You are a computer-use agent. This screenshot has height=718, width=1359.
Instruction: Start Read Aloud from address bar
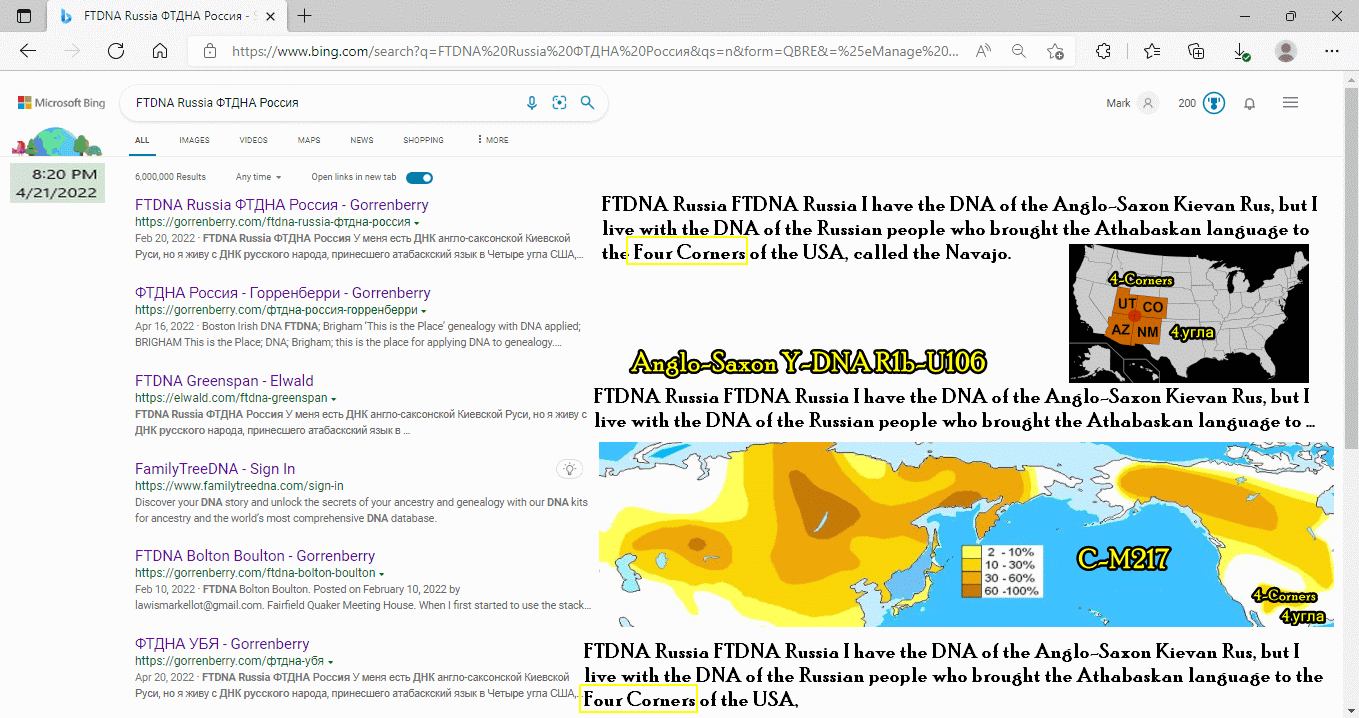[x=984, y=51]
